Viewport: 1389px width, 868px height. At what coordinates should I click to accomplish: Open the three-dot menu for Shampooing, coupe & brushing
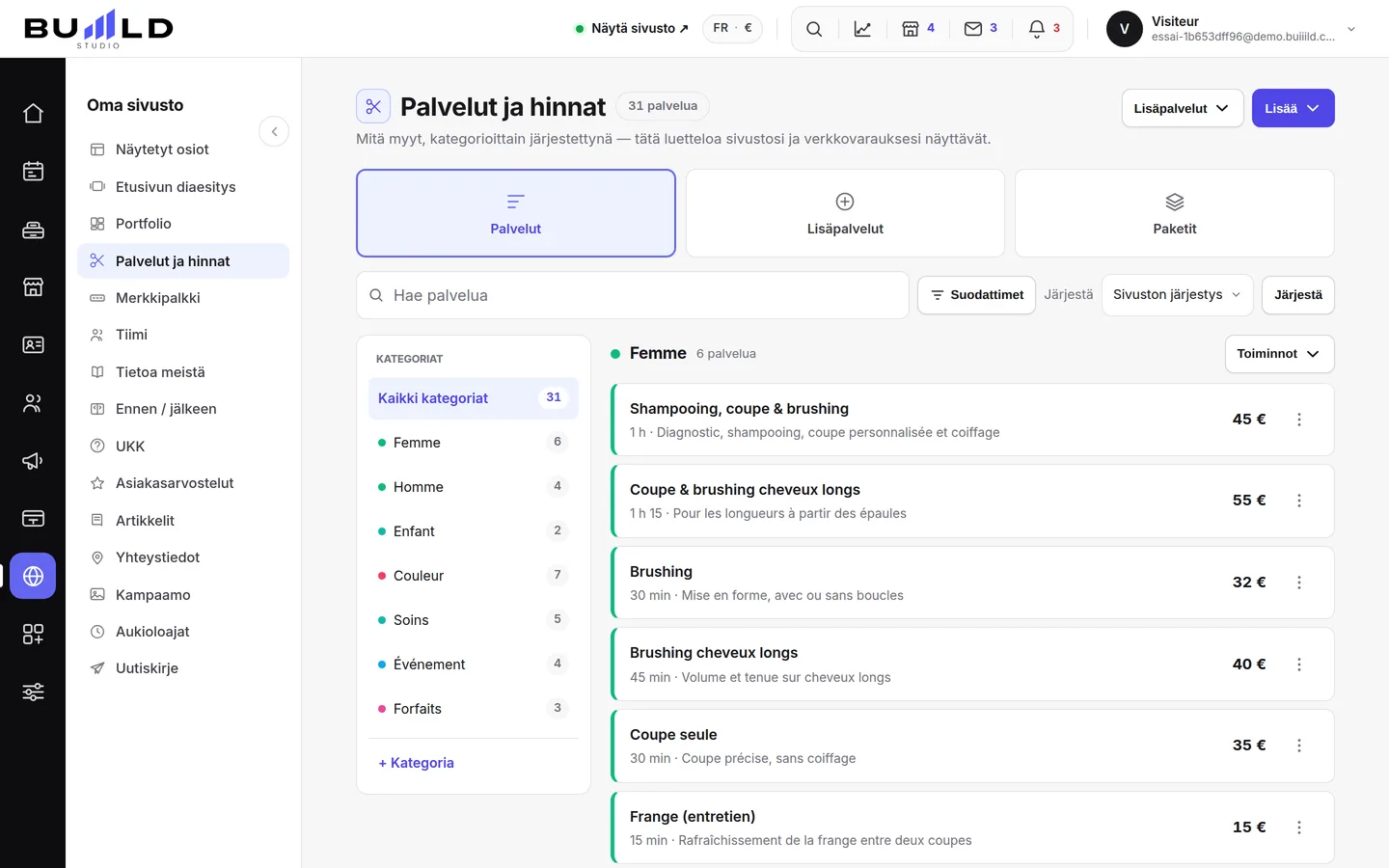pyautogui.click(x=1299, y=420)
